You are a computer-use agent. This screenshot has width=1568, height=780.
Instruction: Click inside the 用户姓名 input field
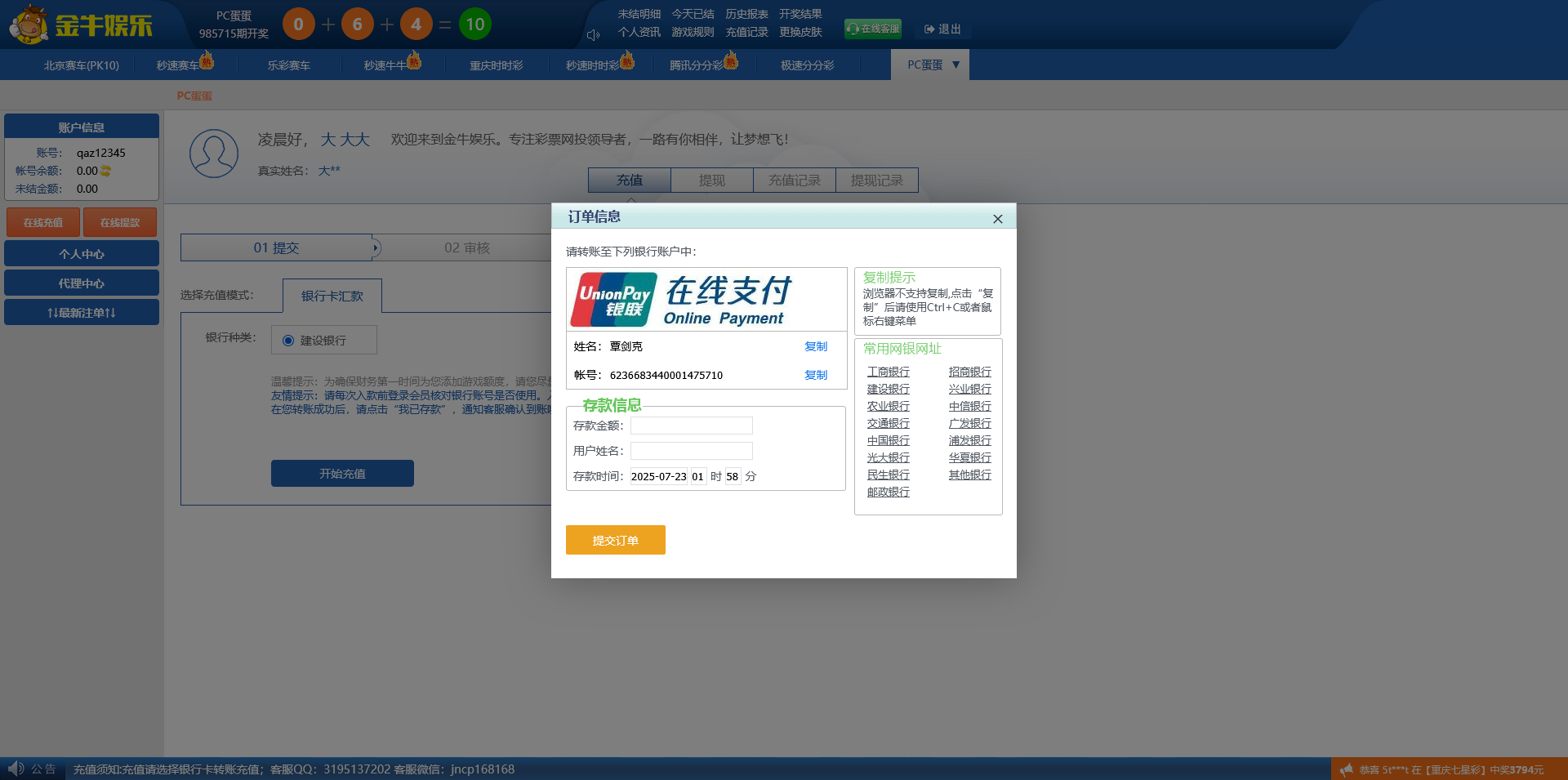coord(691,450)
